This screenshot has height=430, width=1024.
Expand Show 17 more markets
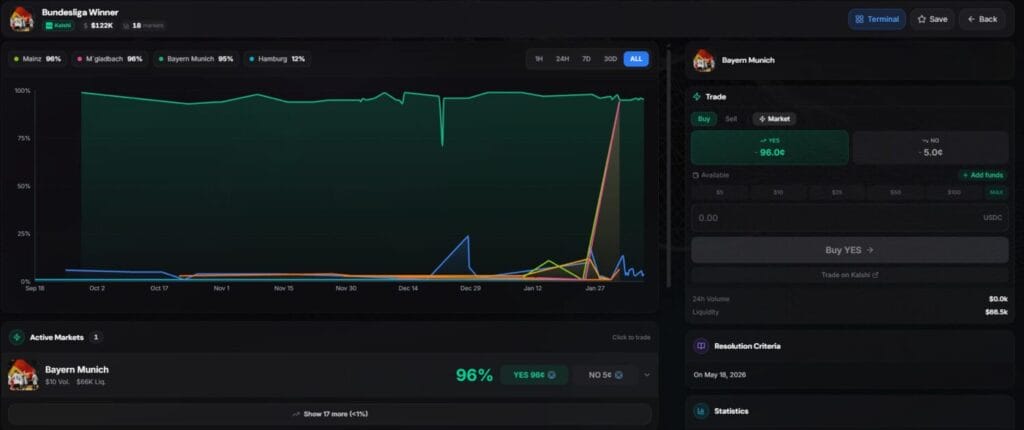pos(330,414)
